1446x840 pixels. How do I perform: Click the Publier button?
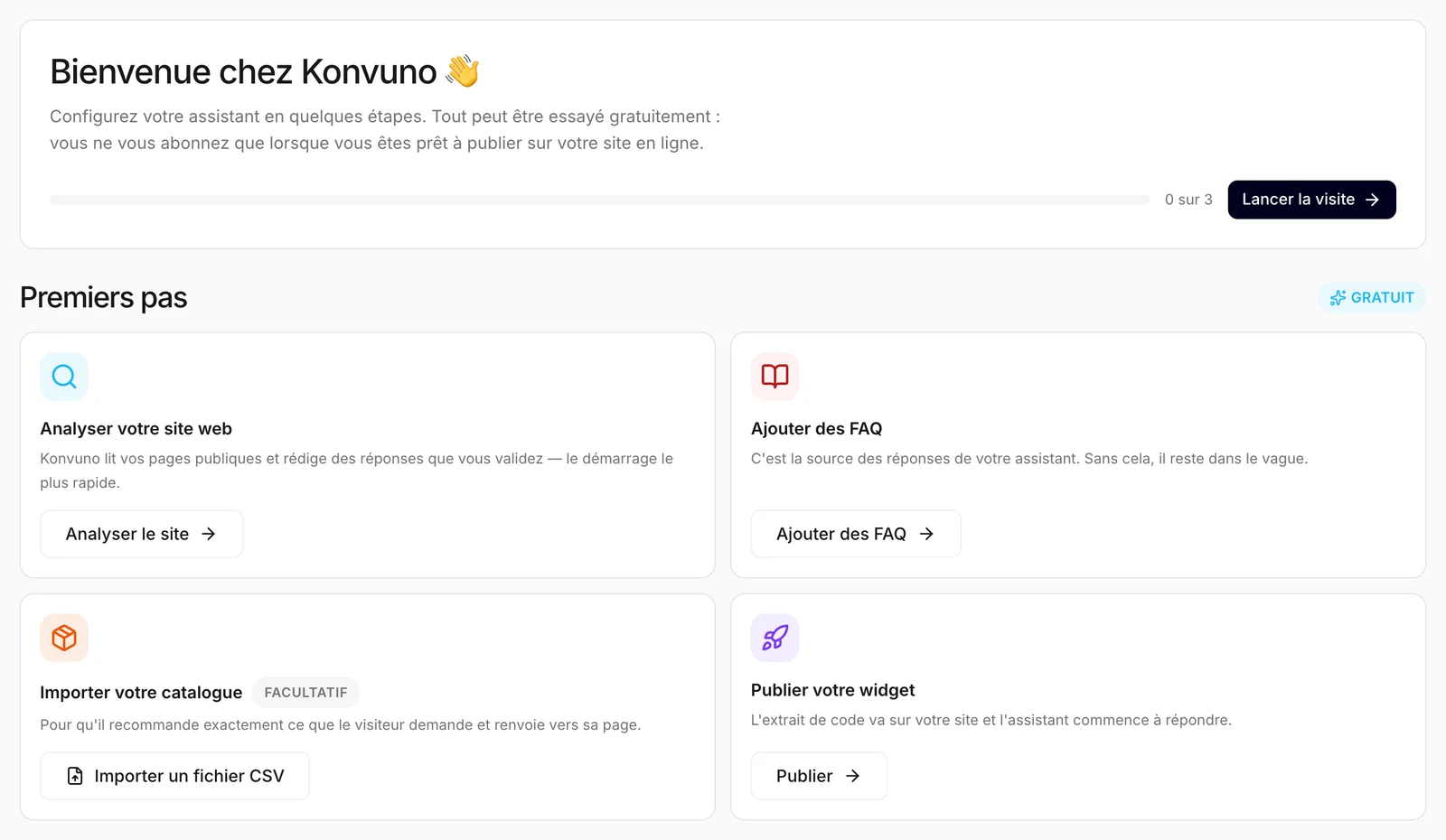pyautogui.click(x=818, y=776)
